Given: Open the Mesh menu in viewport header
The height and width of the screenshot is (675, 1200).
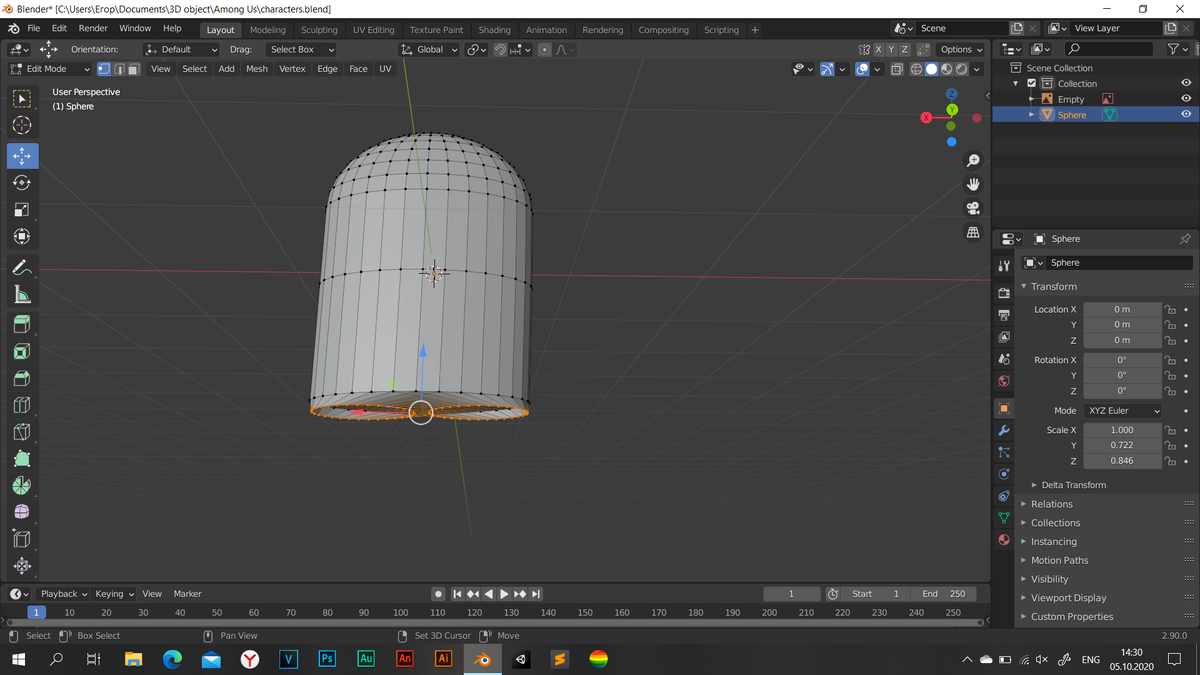Looking at the screenshot, I should click(257, 69).
